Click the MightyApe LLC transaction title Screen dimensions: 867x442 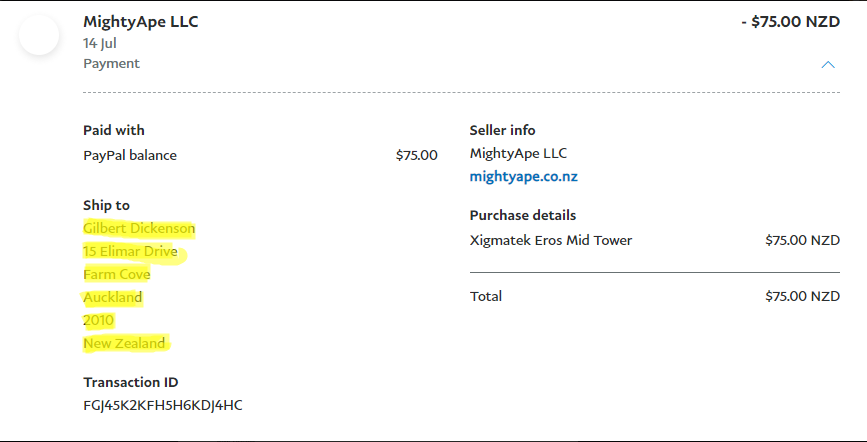[x=141, y=22]
